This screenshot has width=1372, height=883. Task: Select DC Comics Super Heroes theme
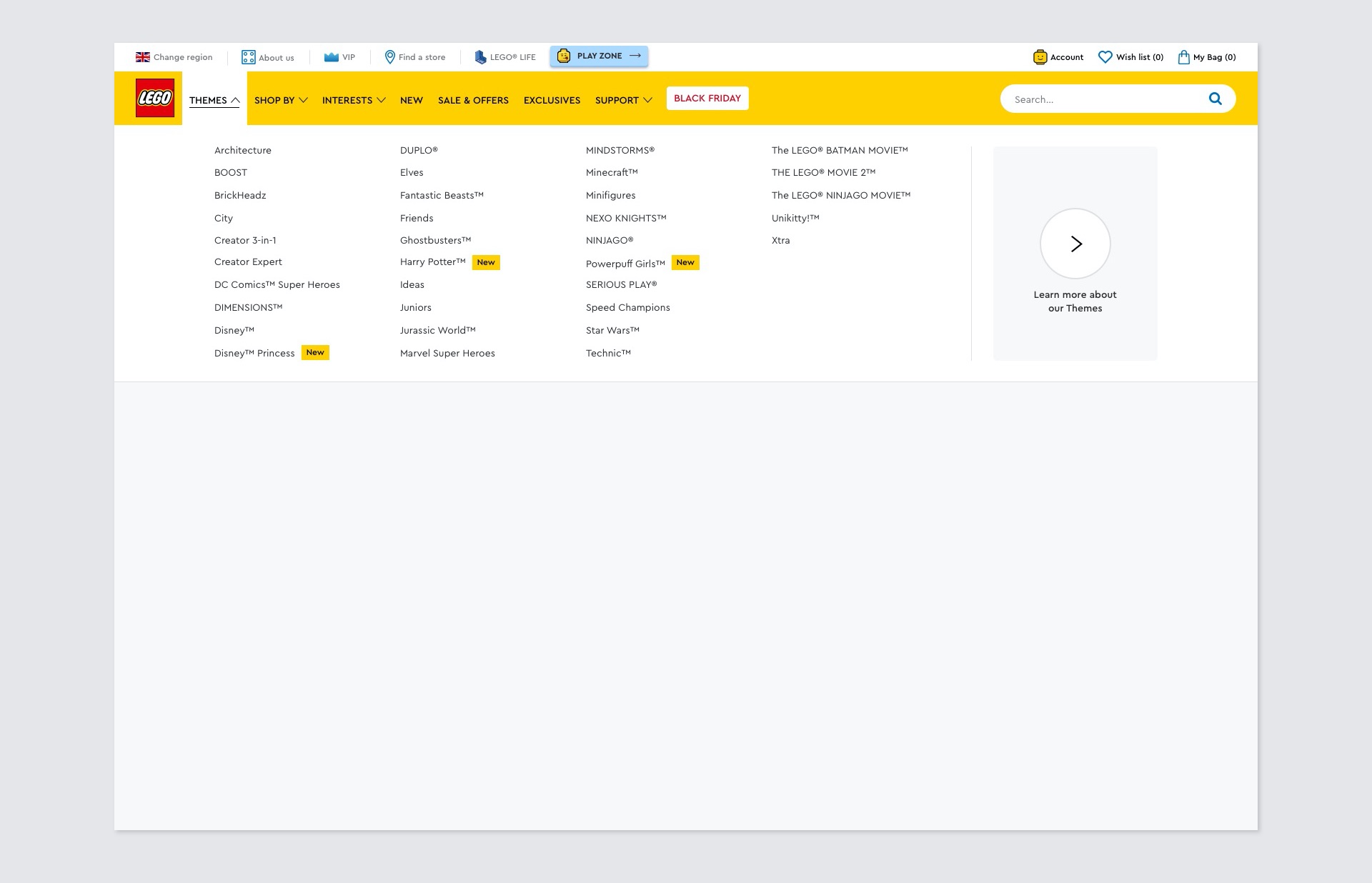(277, 284)
